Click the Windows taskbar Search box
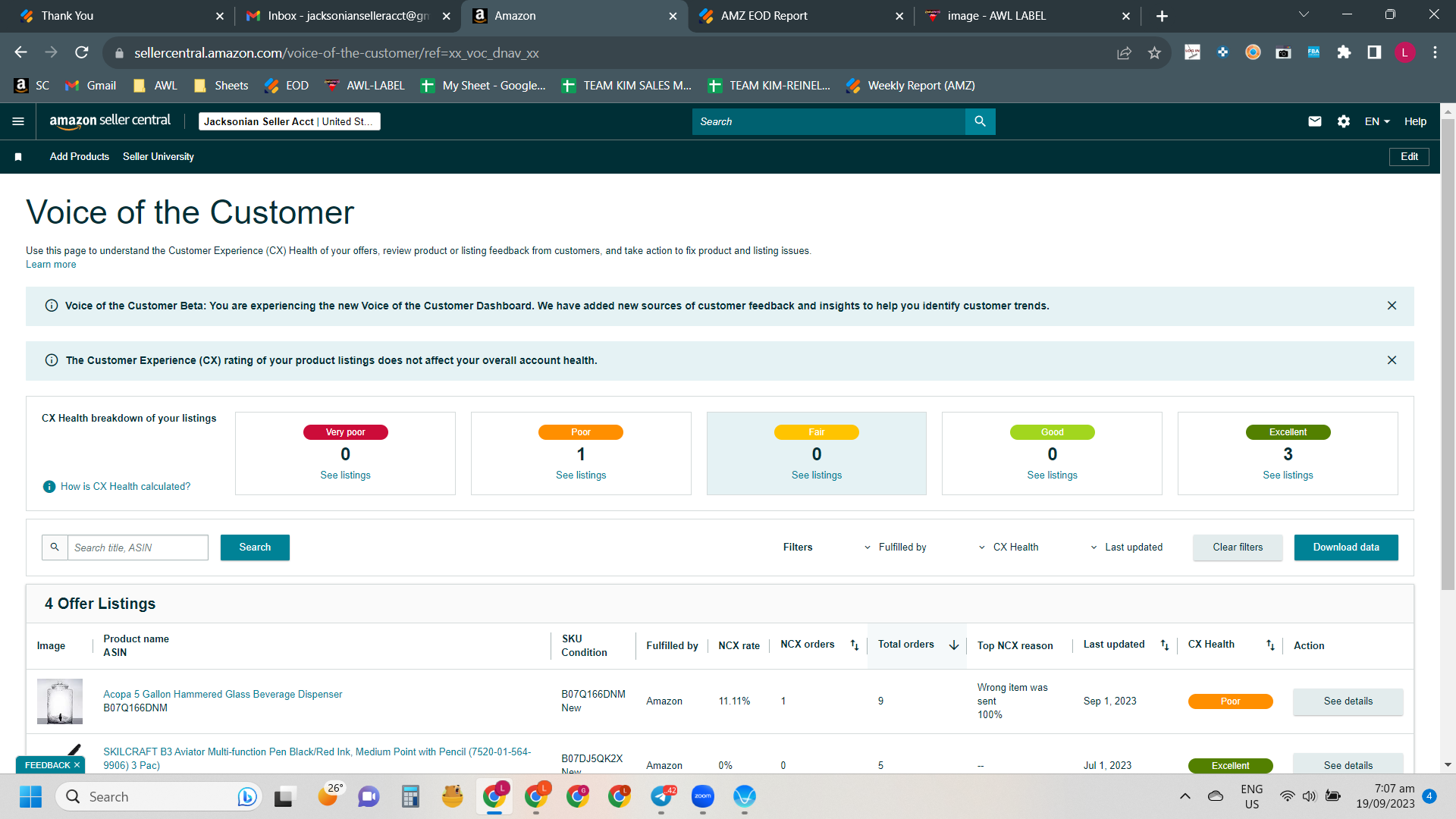The height and width of the screenshot is (819, 1456). coord(159,796)
